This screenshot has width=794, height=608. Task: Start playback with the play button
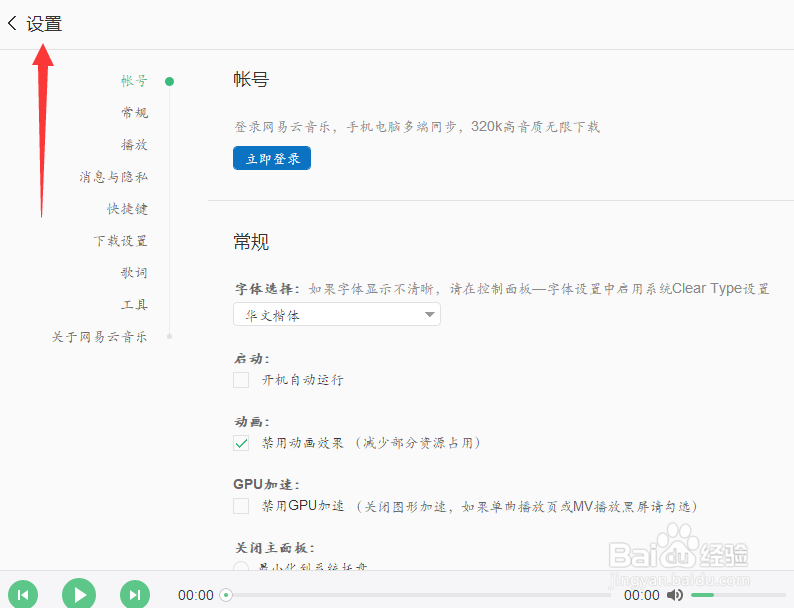tap(79, 594)
